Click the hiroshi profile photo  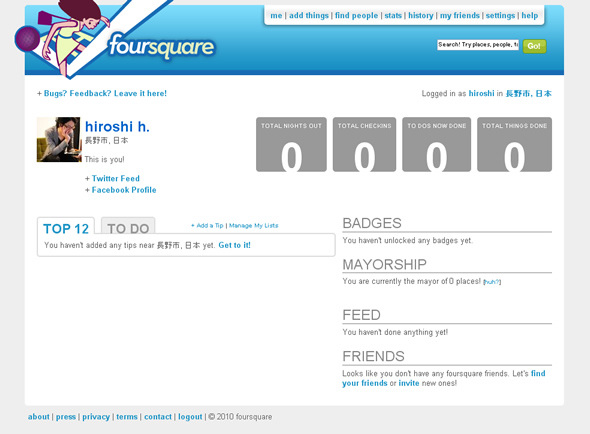(x=59, y=140)
